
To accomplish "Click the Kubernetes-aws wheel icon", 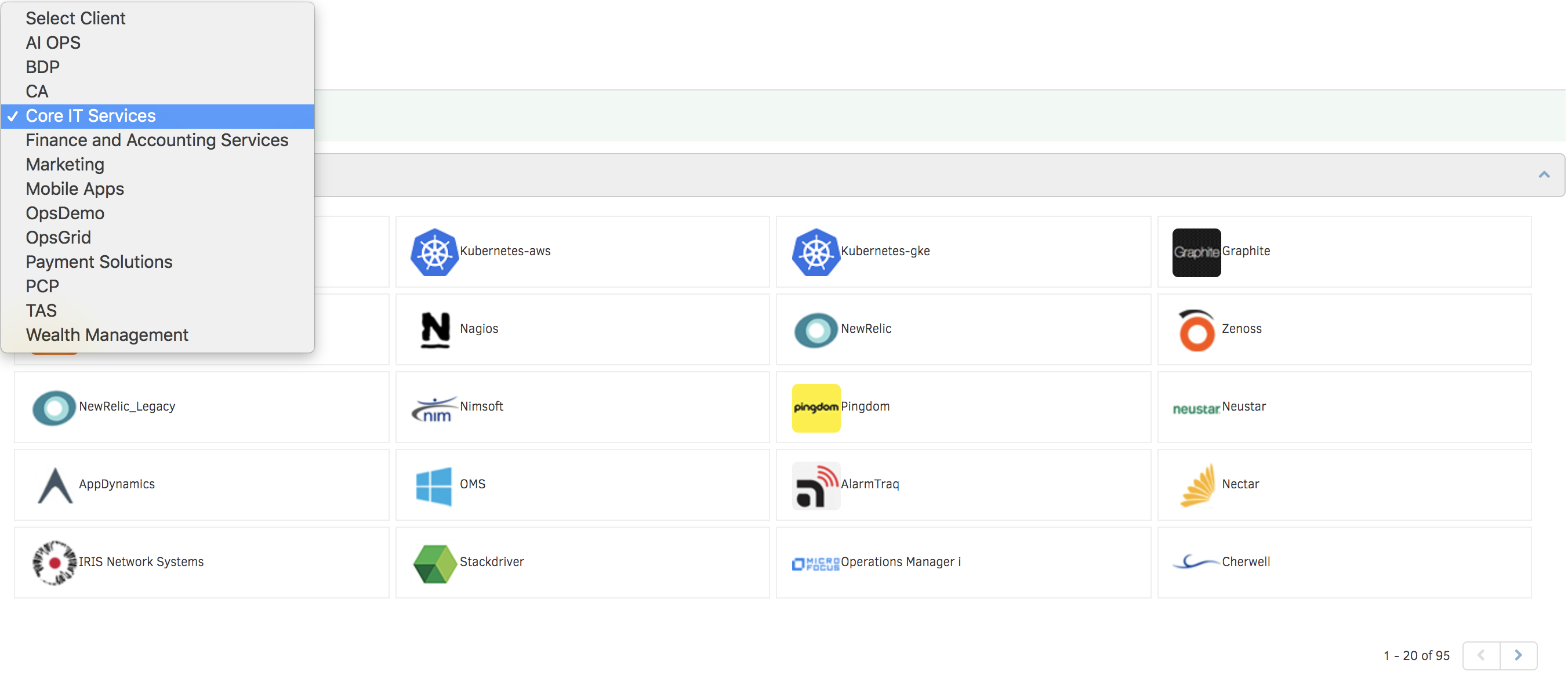I will click(x=434, y=252).
